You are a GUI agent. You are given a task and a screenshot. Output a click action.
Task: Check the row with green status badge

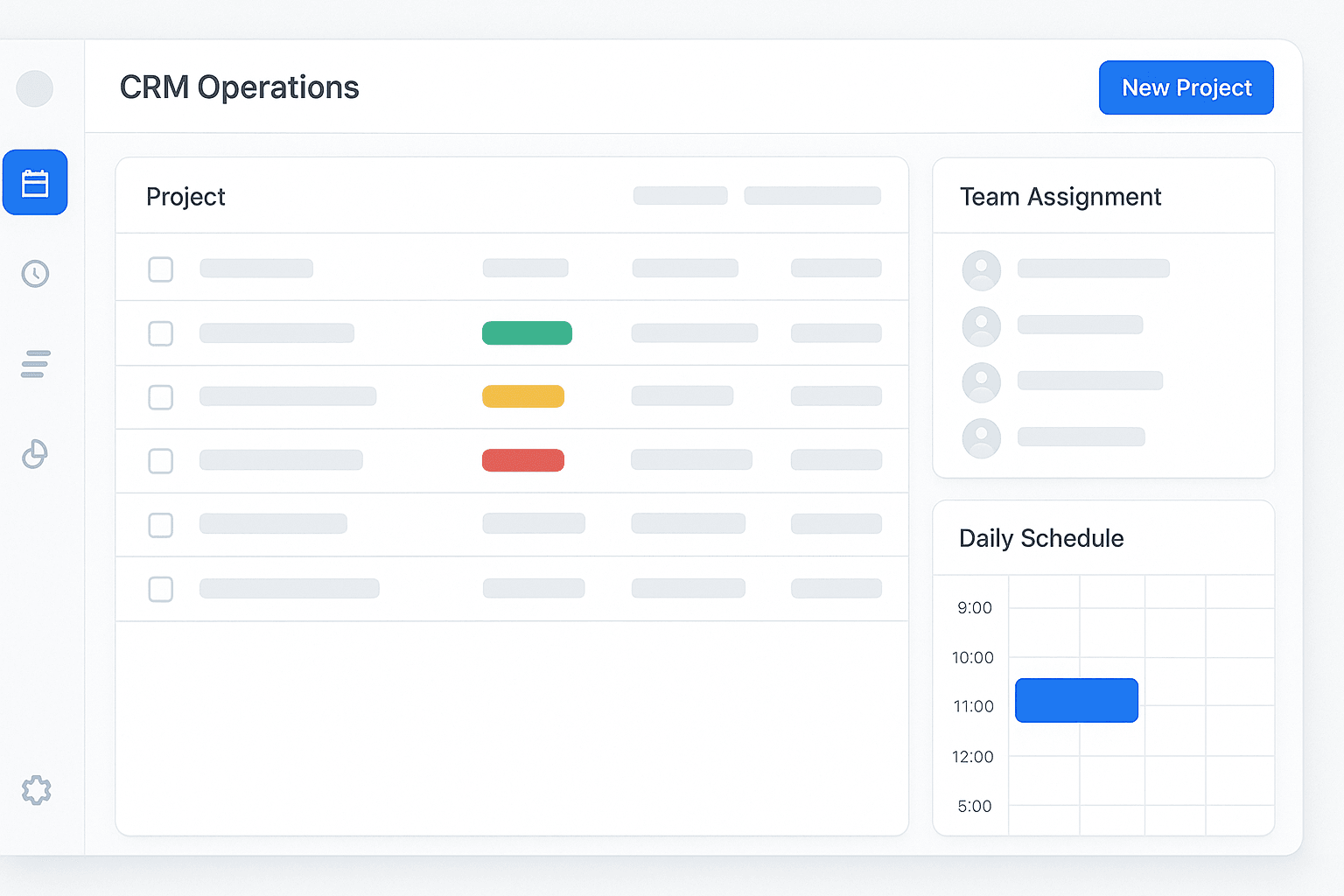161,333
